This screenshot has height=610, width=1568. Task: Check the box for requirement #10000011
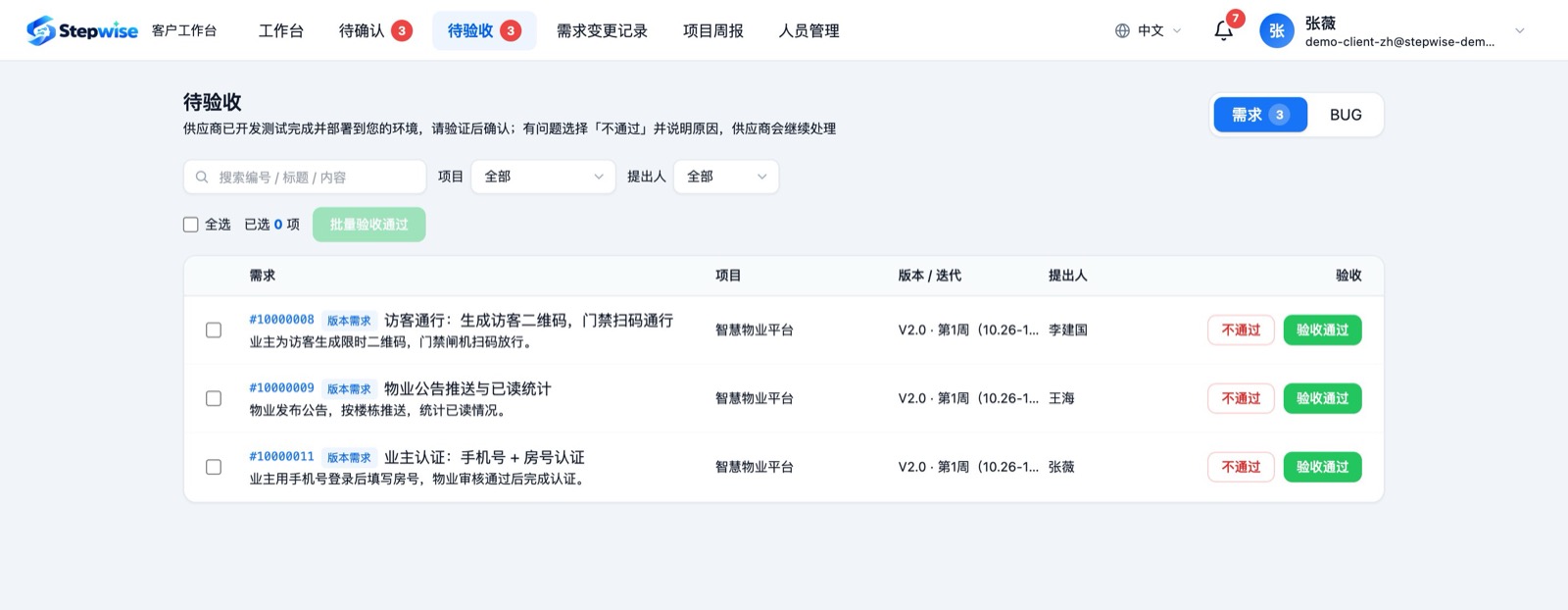[x=214, y=468]
